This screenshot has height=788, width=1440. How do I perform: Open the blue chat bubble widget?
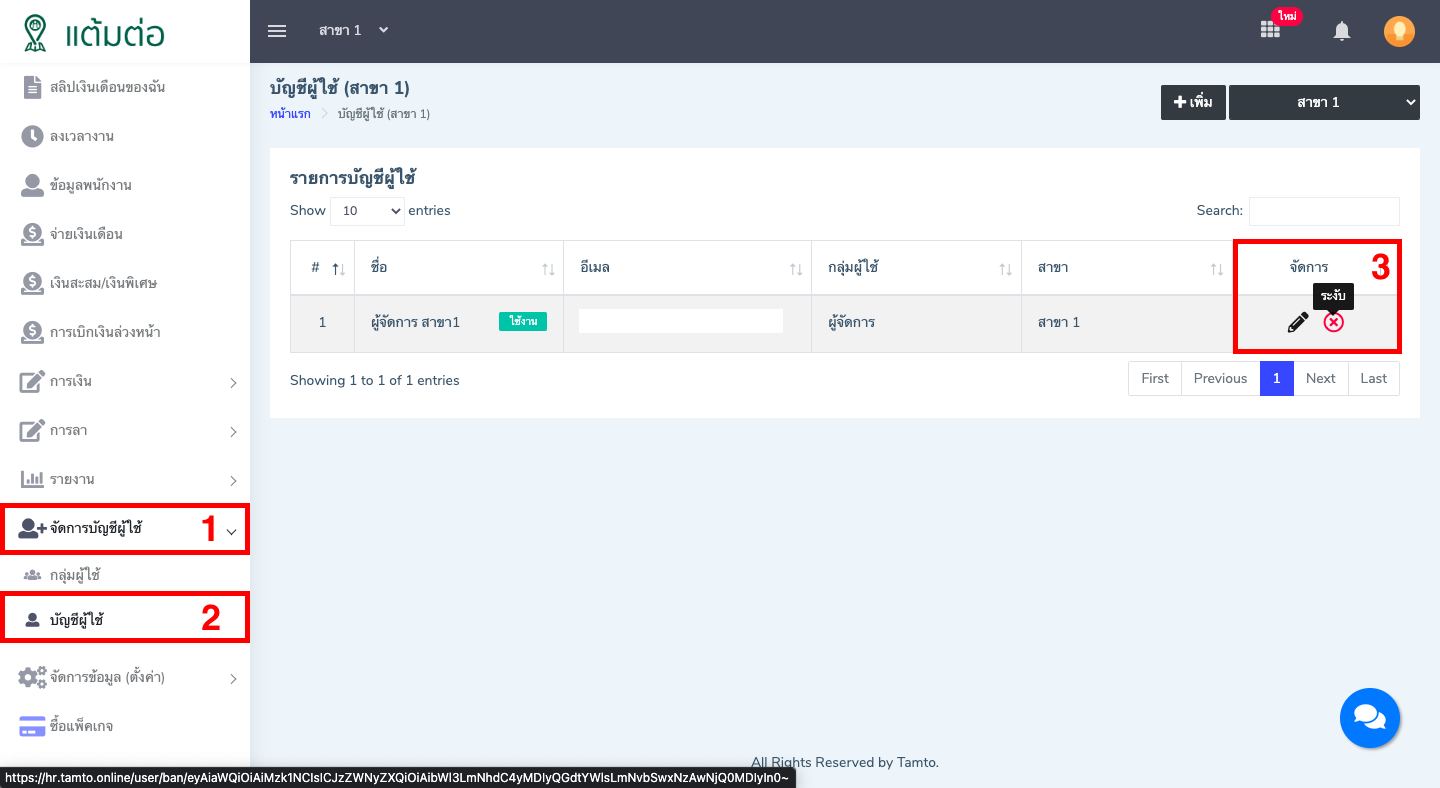1369,718
